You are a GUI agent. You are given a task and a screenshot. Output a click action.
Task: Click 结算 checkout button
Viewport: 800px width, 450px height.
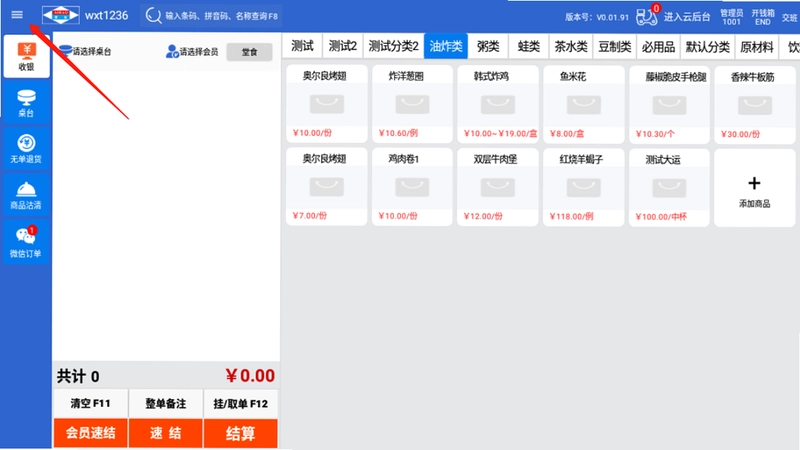[x=240, y=433]
